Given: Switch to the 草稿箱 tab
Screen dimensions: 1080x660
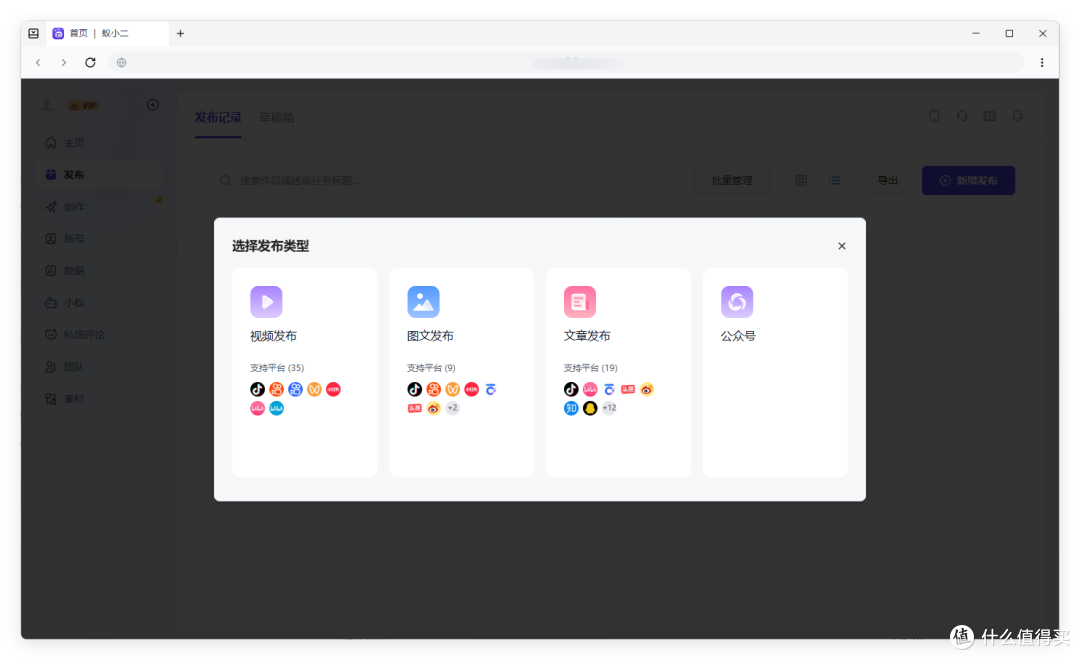Looking at the screenshot, I should [276, 118].
